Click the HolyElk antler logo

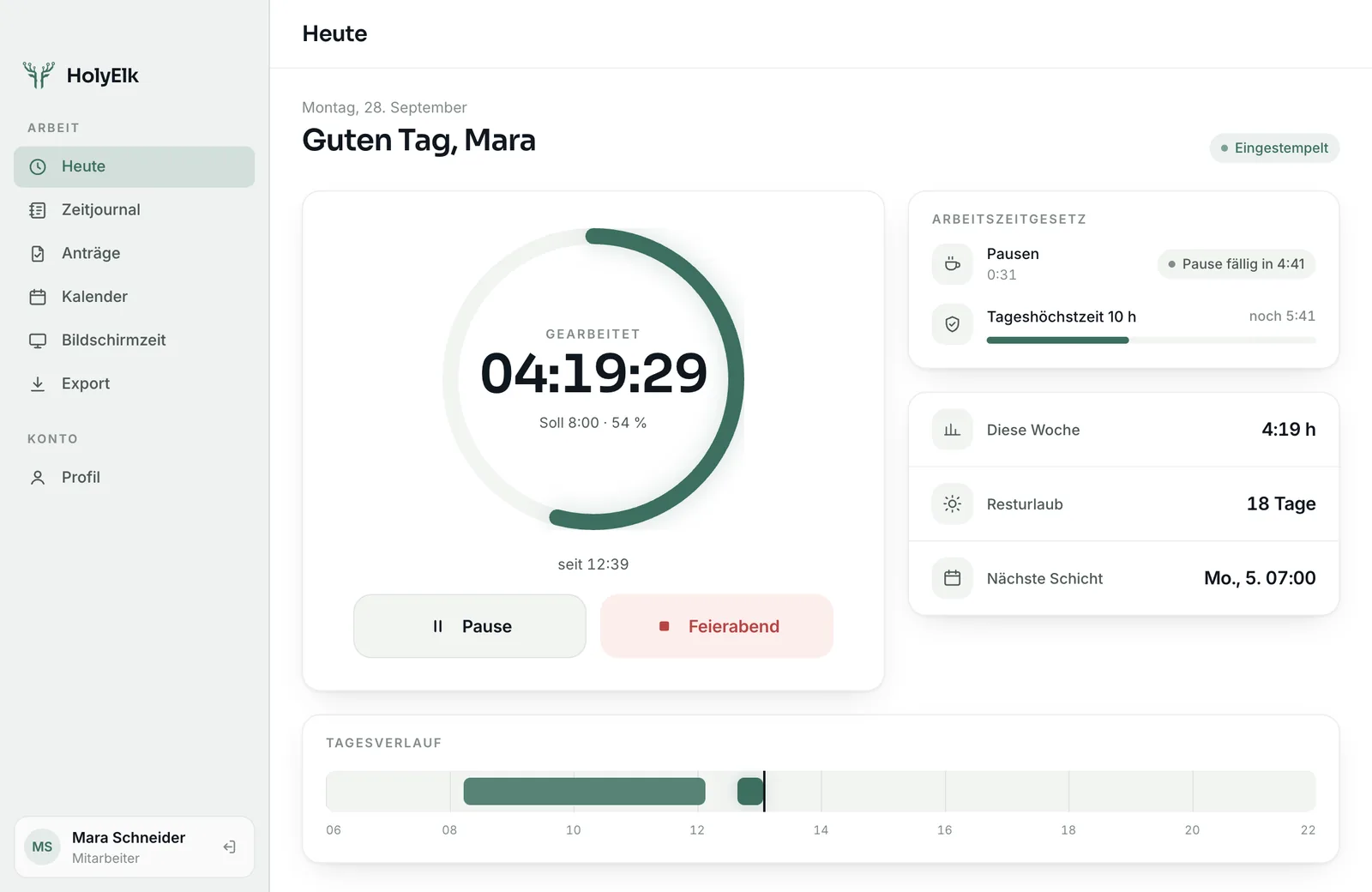click(39, 75)
